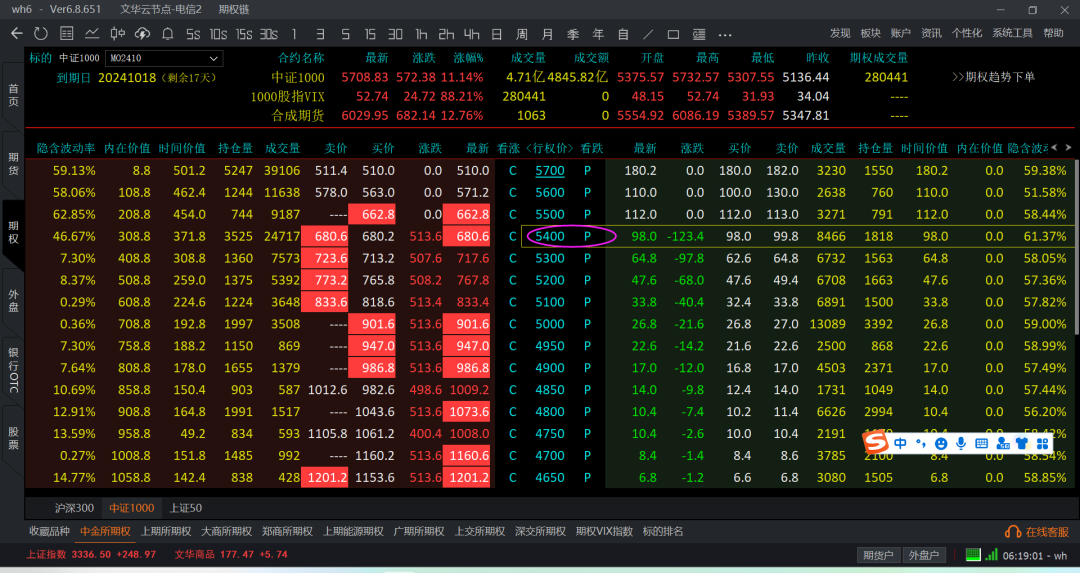Screen dimensions: 1080x573
Task: Click the back arrow icon in toolbar
Action: 17,33
